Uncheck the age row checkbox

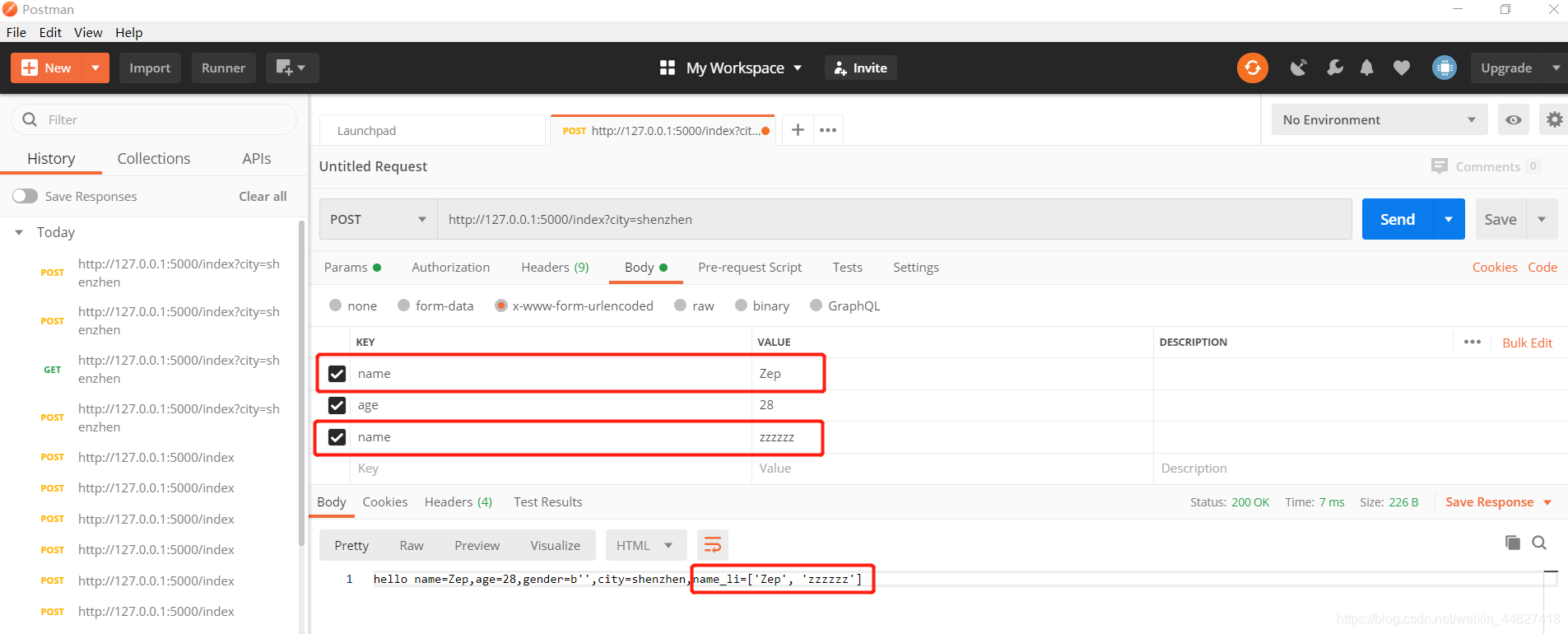tap(337, 405)
